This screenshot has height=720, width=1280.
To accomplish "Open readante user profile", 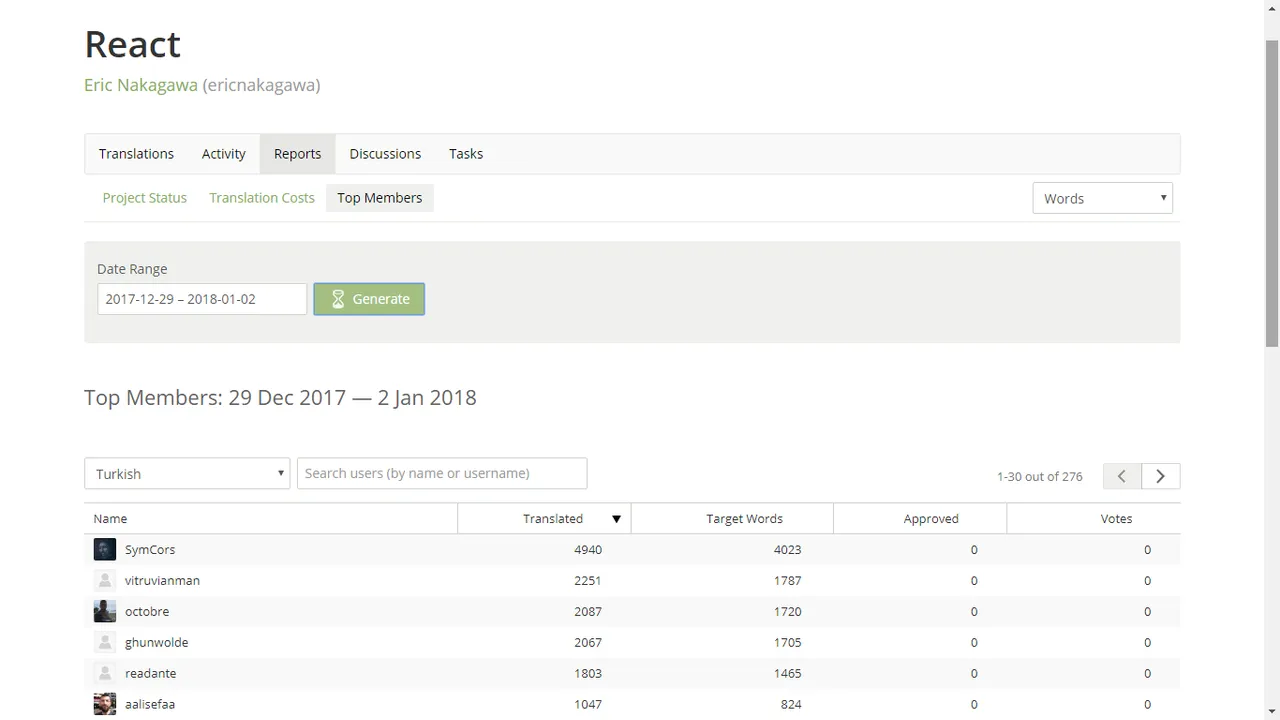I will 150,673.
